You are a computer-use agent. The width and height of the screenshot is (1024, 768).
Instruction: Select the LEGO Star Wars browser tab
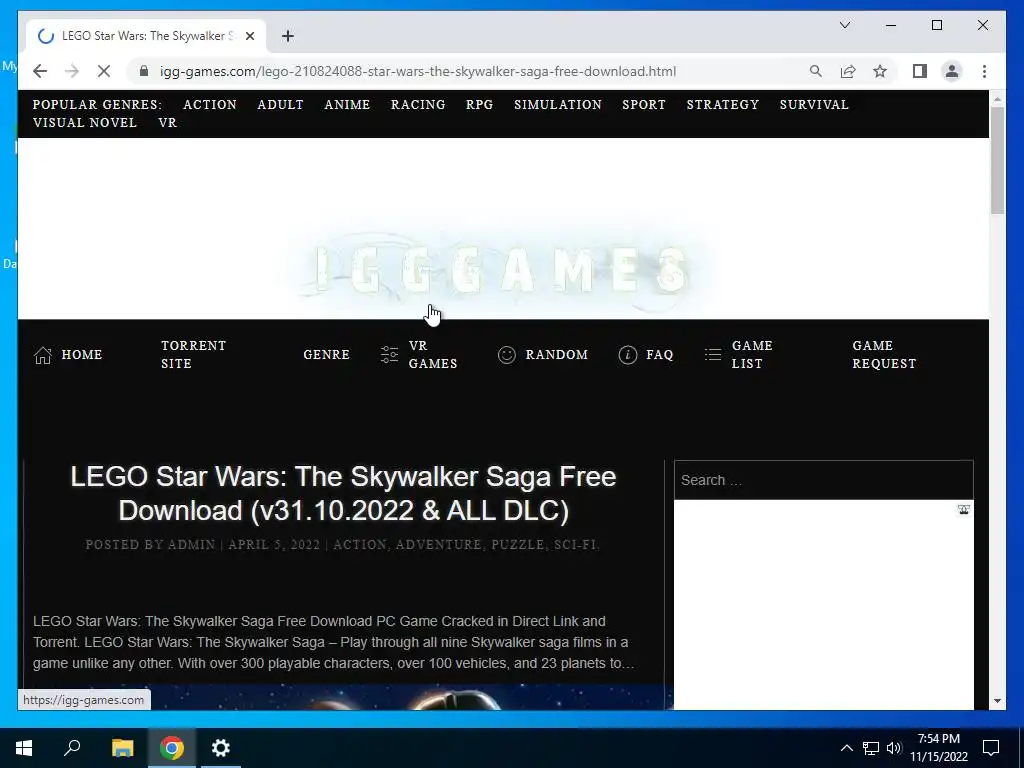coord(146,36)
